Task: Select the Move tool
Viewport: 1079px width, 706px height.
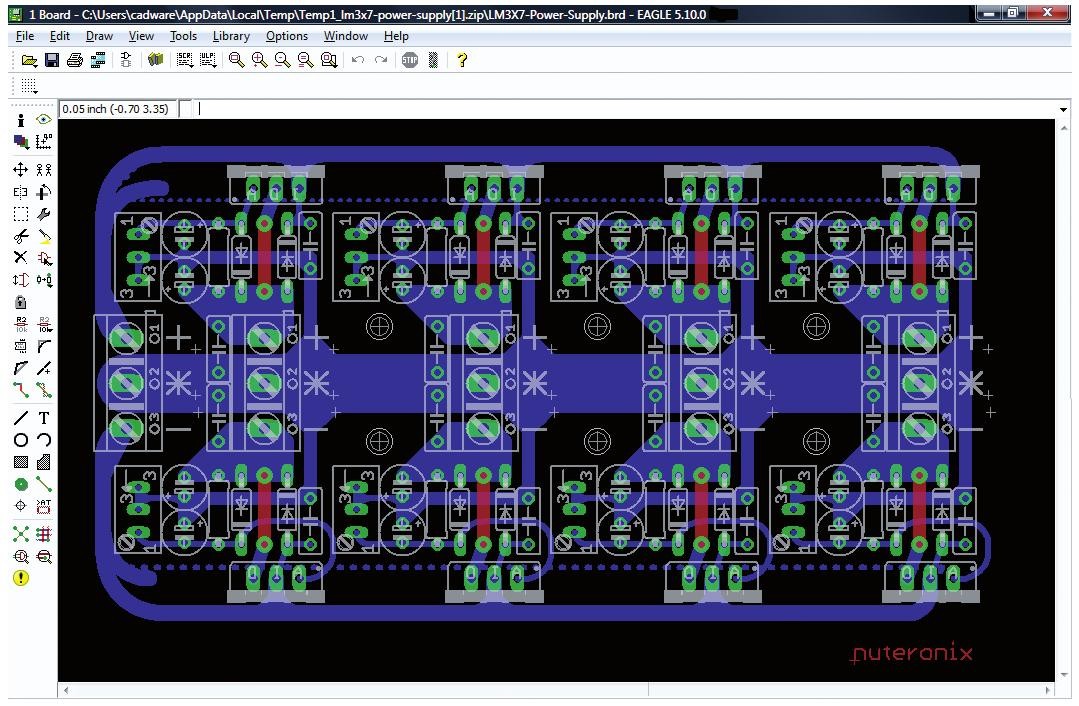Action: [x=21, y=170]
